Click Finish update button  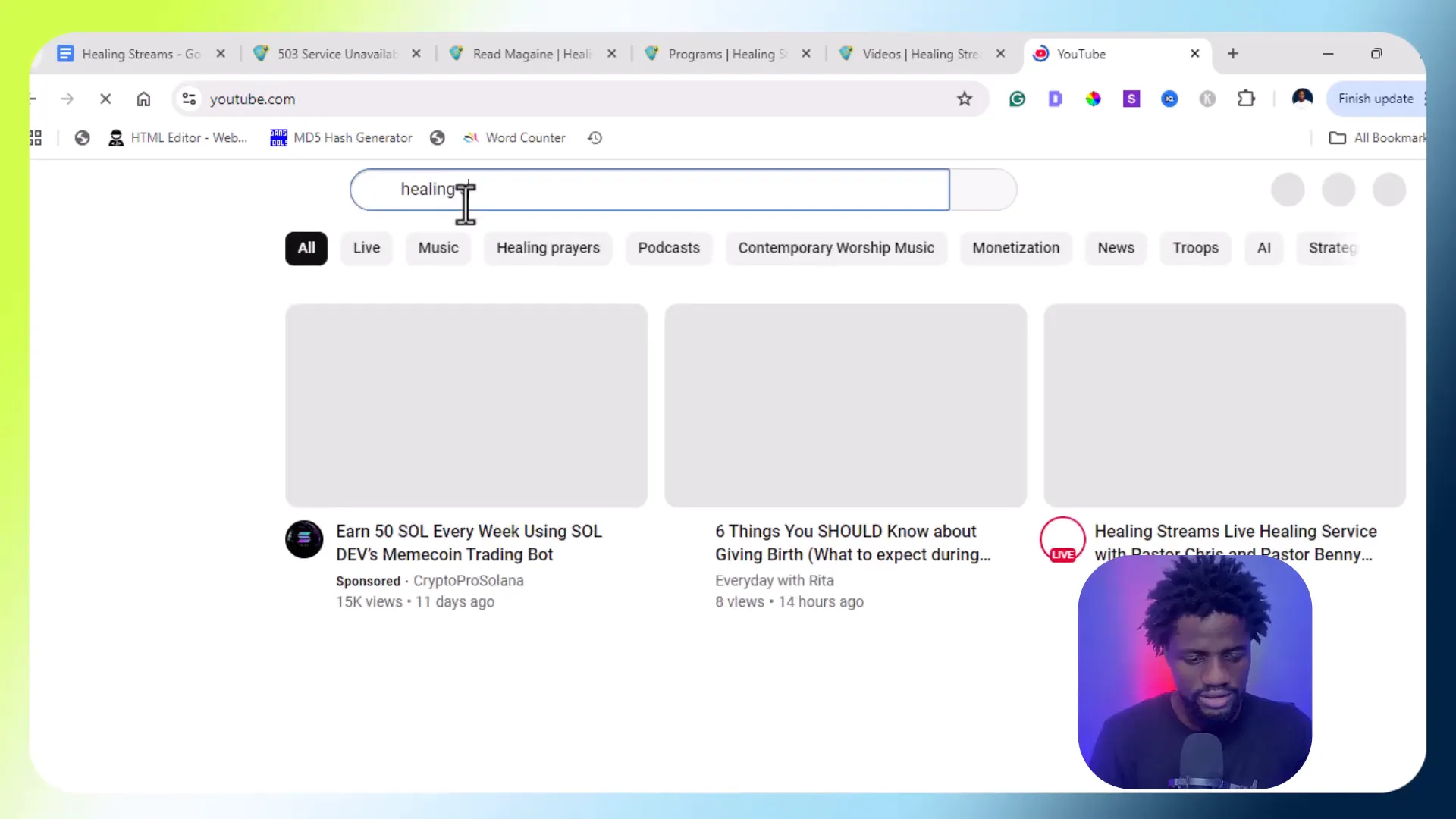(x=1375, y=99)
